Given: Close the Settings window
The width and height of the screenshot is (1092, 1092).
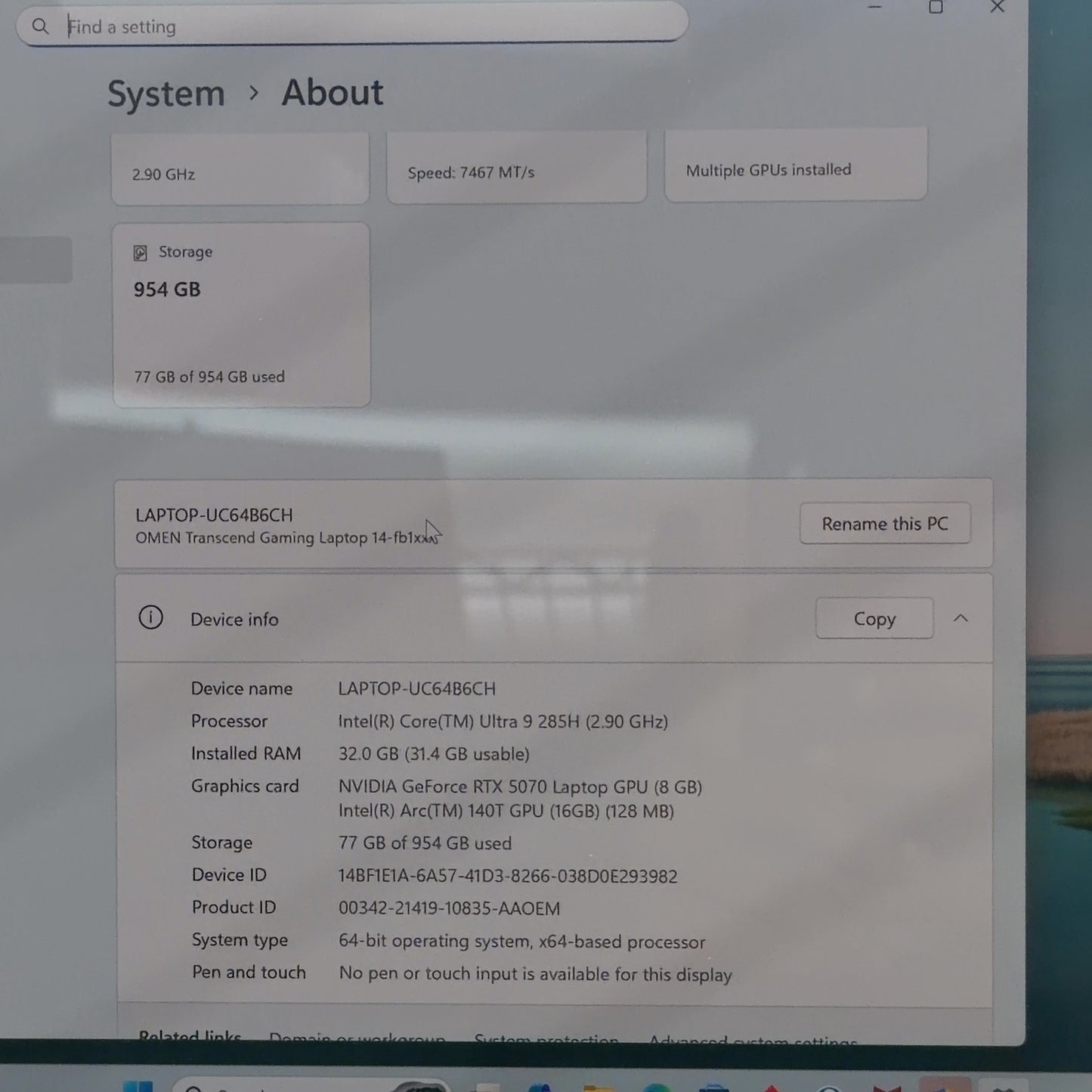Looking at the screenshot, I should click(998, 8).
